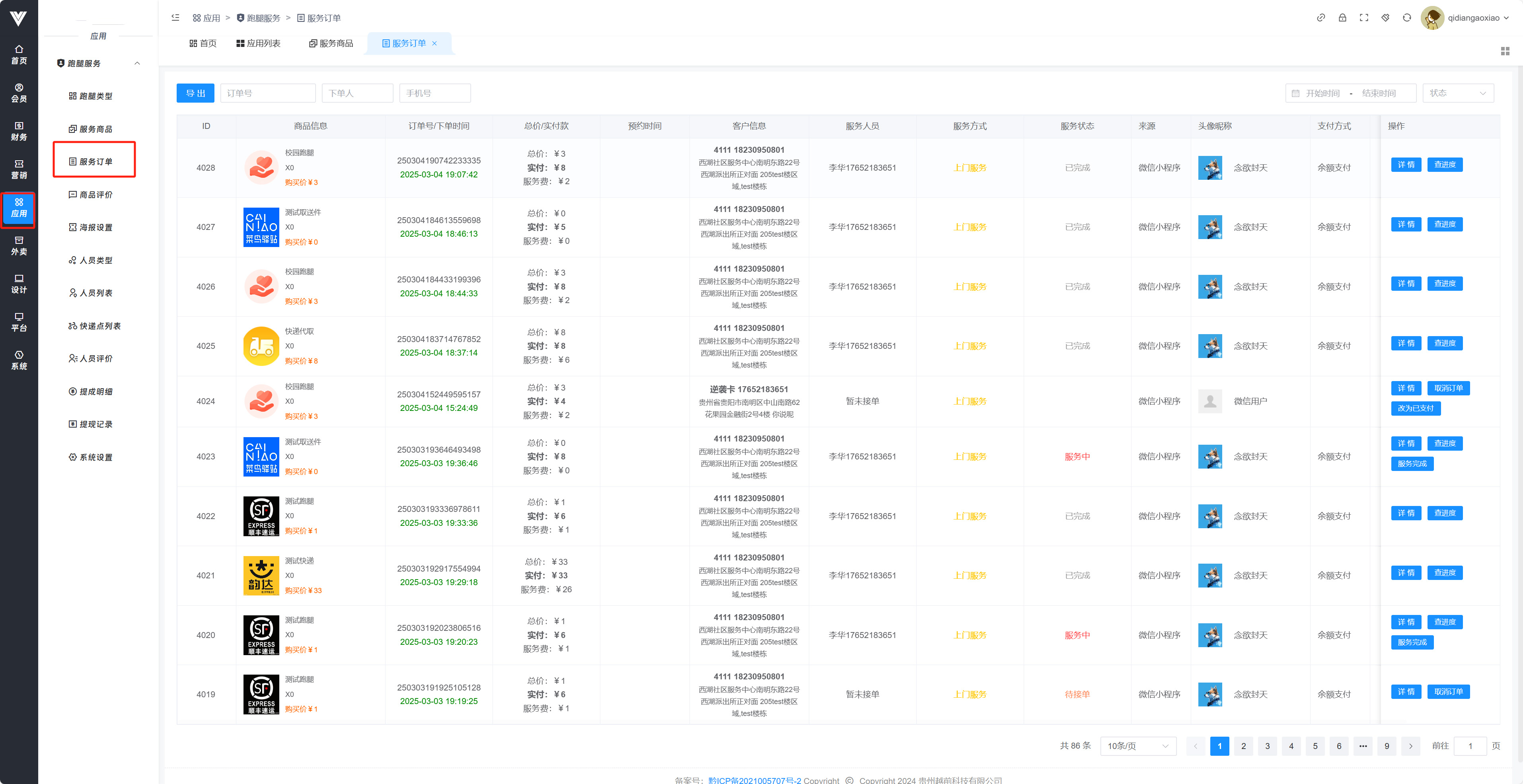Open the 财务 section in left rail
Screen dimensions: 1523x784
[x=19, y=131]
